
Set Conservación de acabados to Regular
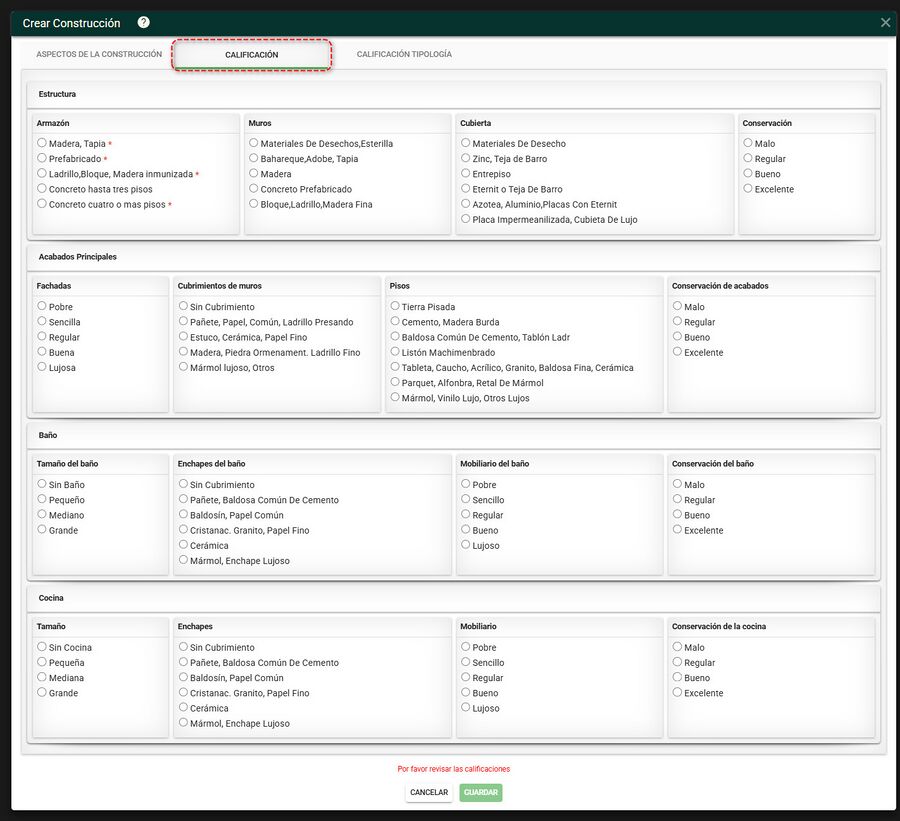(677, 321)
